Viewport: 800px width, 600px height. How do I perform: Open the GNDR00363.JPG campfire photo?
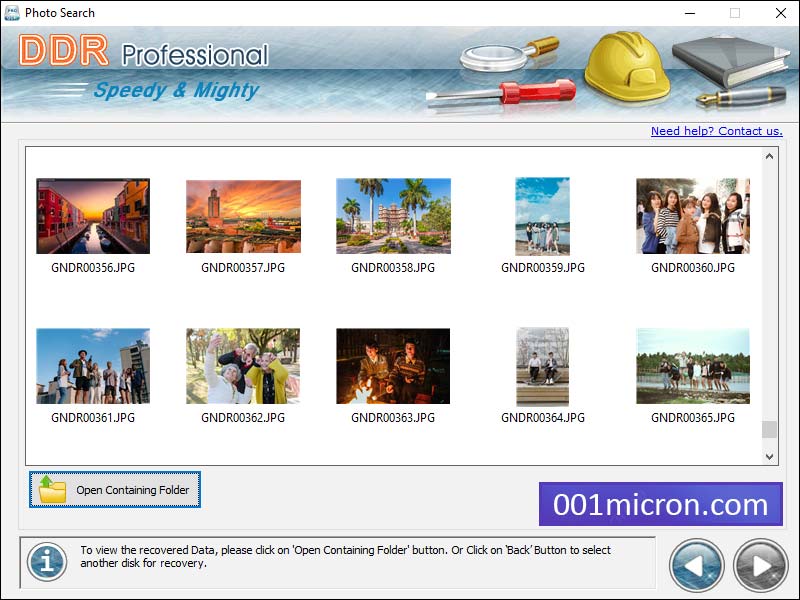coord(392,366)
